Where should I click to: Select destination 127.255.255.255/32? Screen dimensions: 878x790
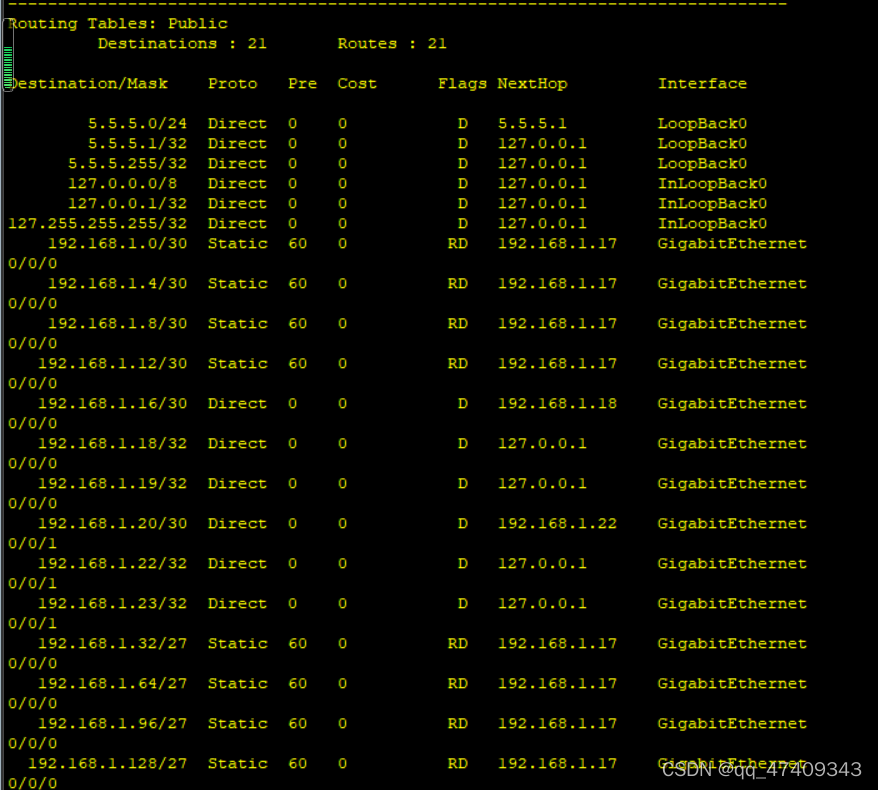(97, 223)
